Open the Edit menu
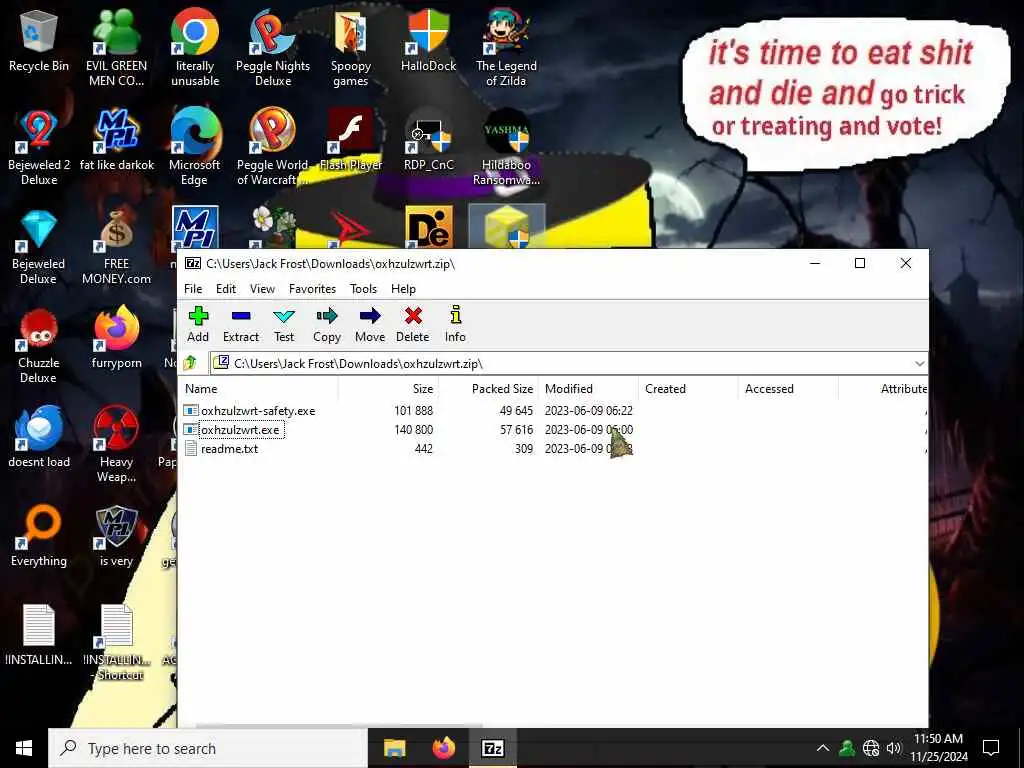The image size is (1024, 768). click(x=226, y=289)
